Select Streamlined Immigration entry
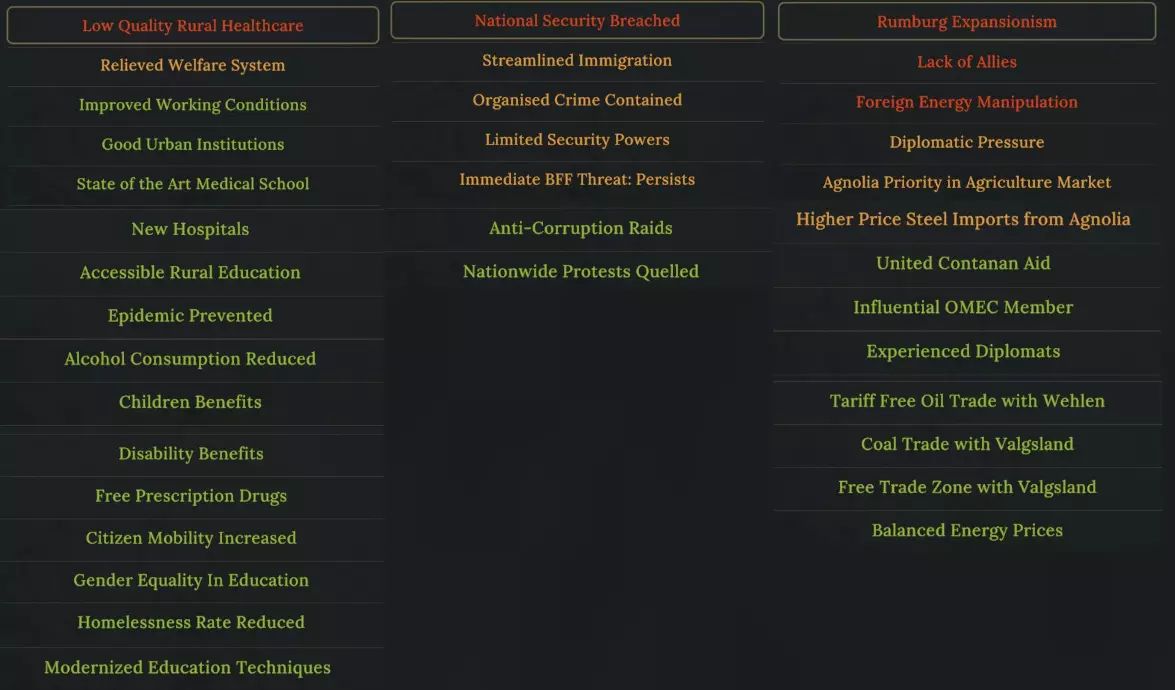 point(577,61)
